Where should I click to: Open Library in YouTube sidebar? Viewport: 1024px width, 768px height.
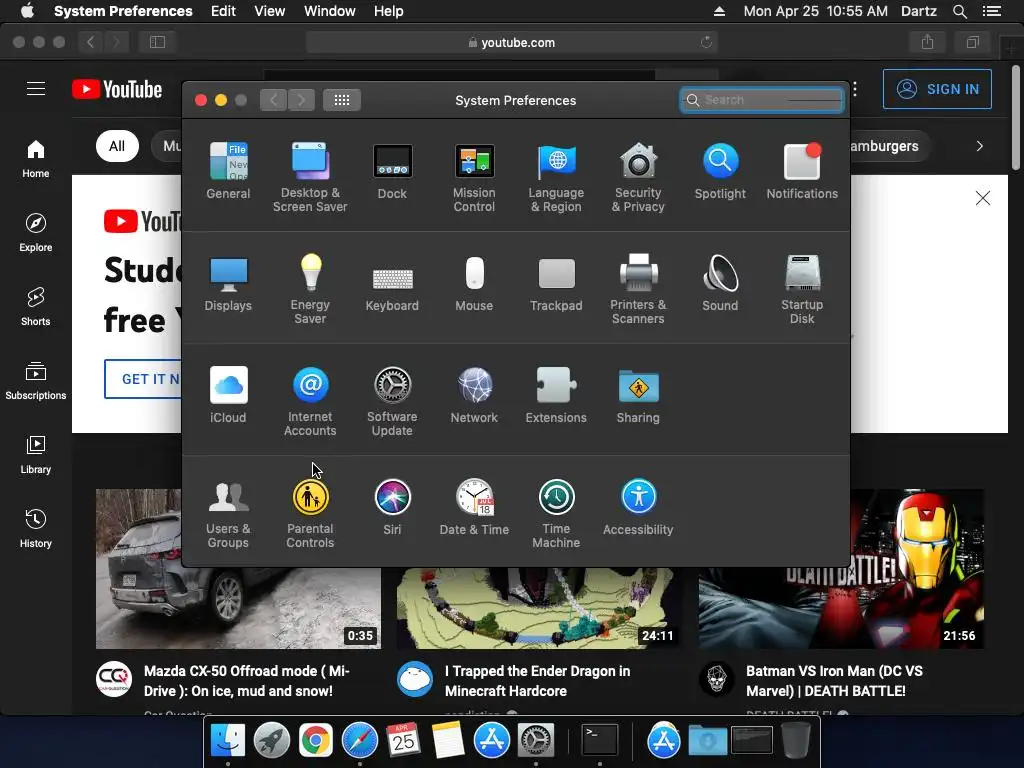(x=36, y=455)
